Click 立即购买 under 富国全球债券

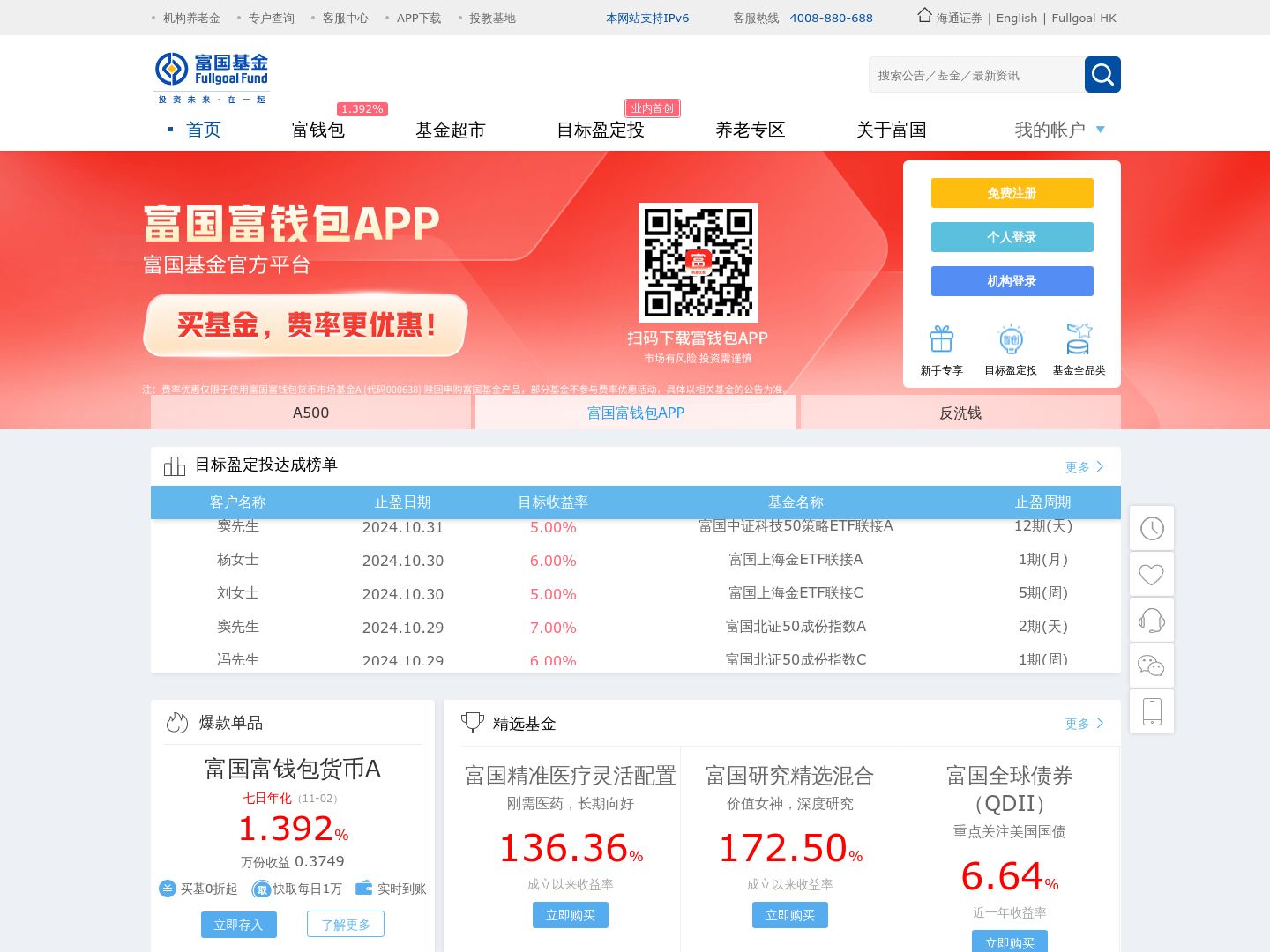[x=1010, y=942]
